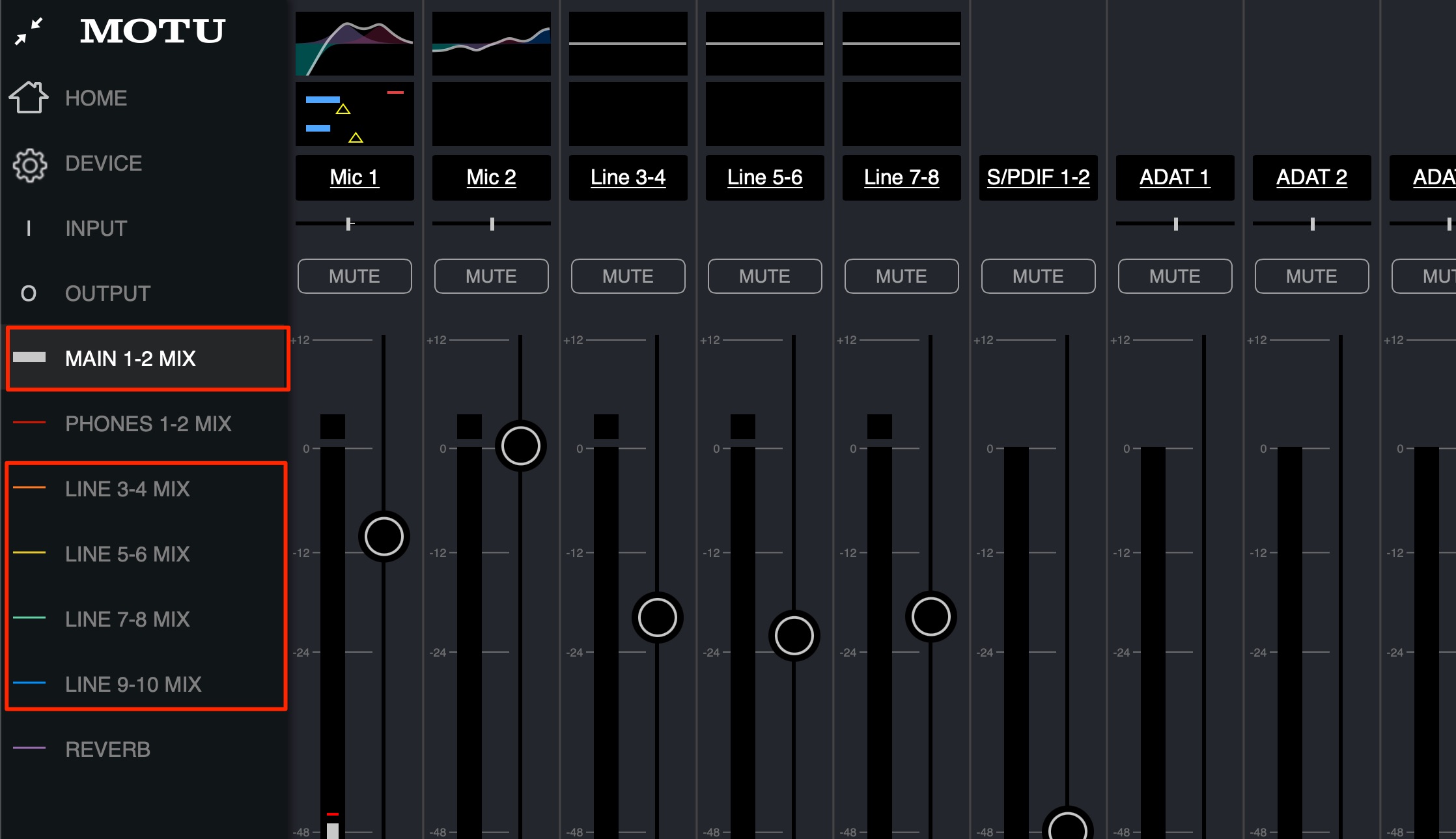The height and width of the screenshot is (839, 1456).
Task: Click the MOTU logo
Action: point(152,31)
